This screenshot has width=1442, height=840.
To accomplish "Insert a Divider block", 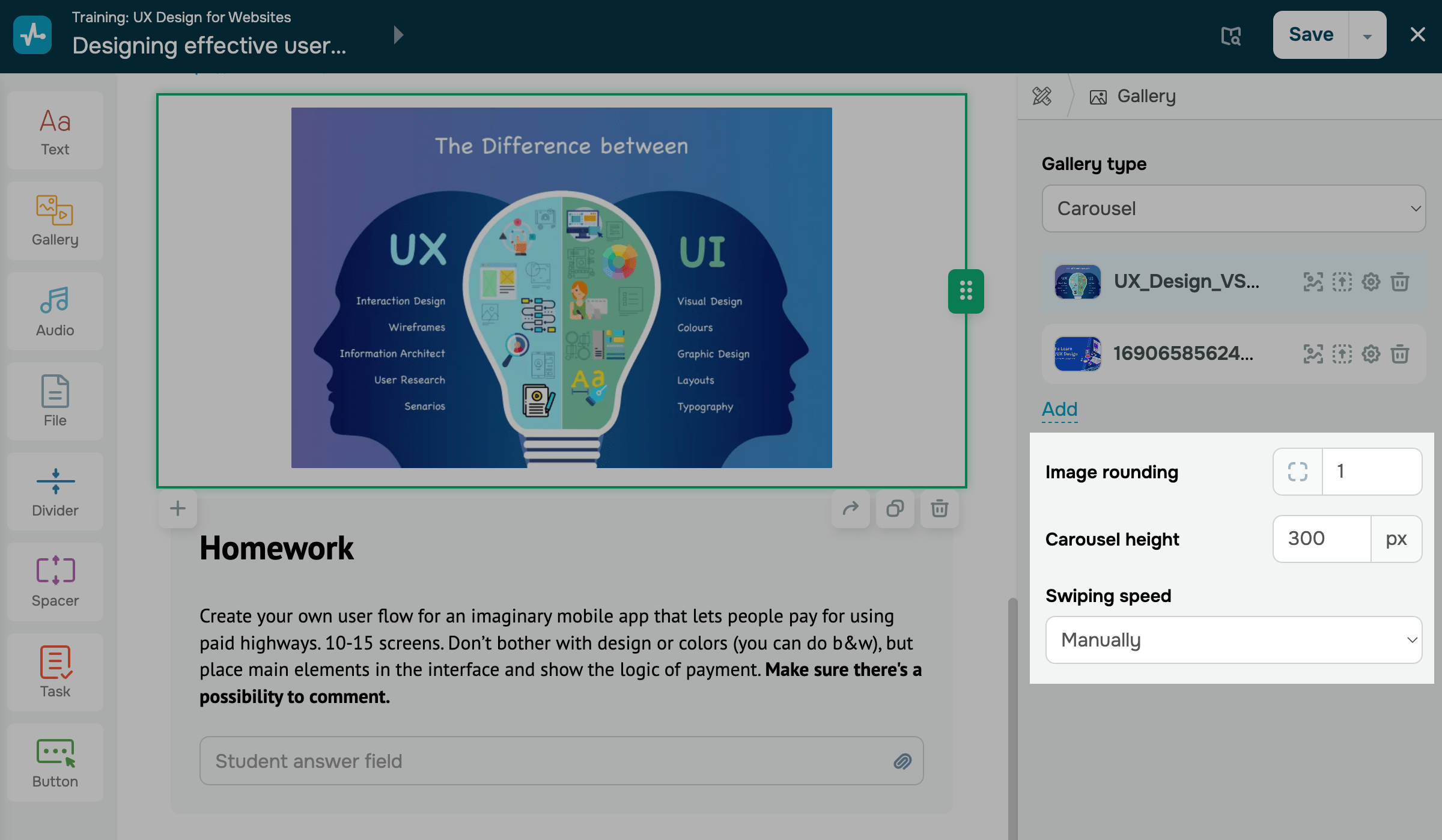I will point(55,492).
